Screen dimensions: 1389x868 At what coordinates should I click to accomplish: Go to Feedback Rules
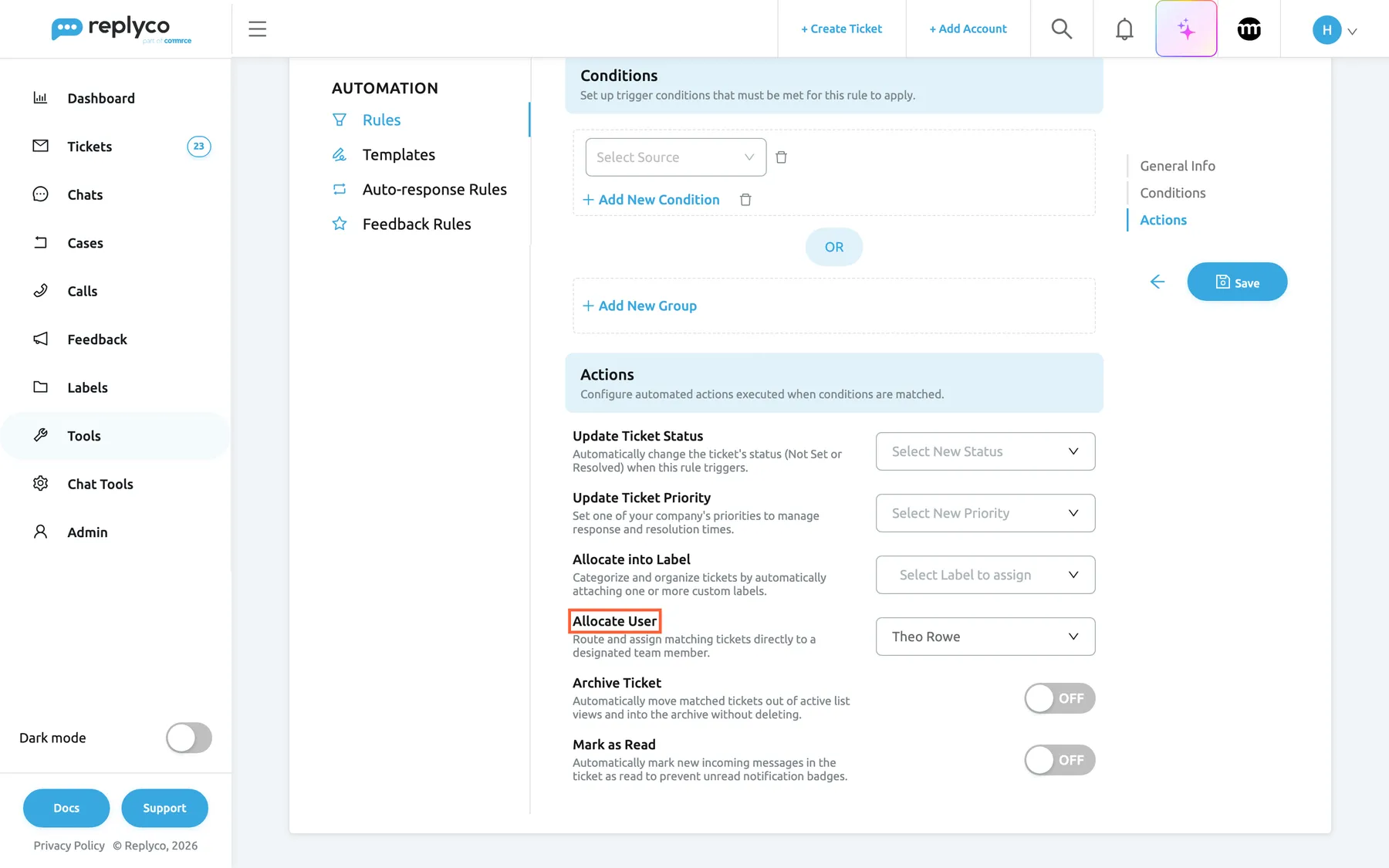417,224
